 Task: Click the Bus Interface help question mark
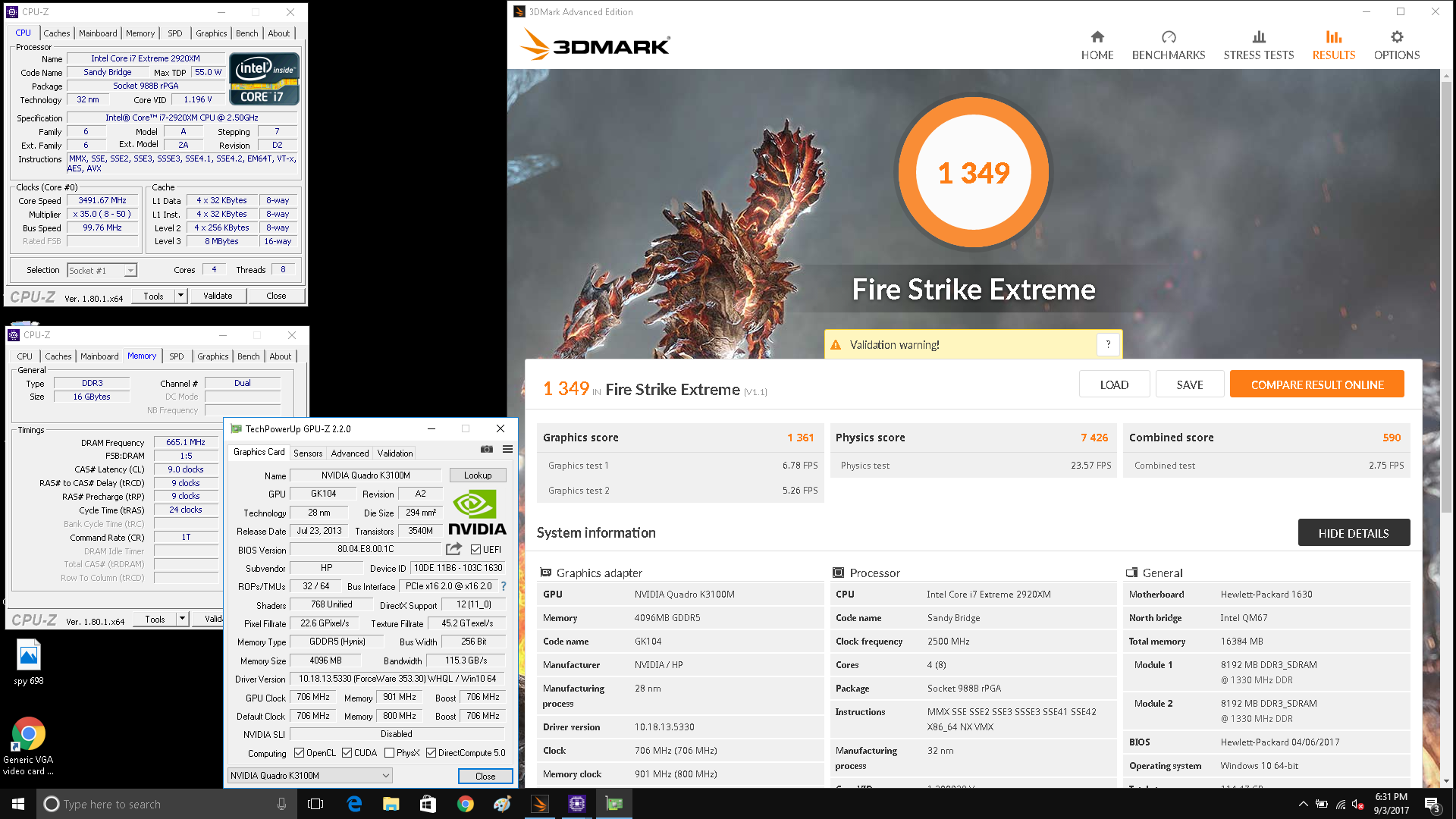(504, 586)
